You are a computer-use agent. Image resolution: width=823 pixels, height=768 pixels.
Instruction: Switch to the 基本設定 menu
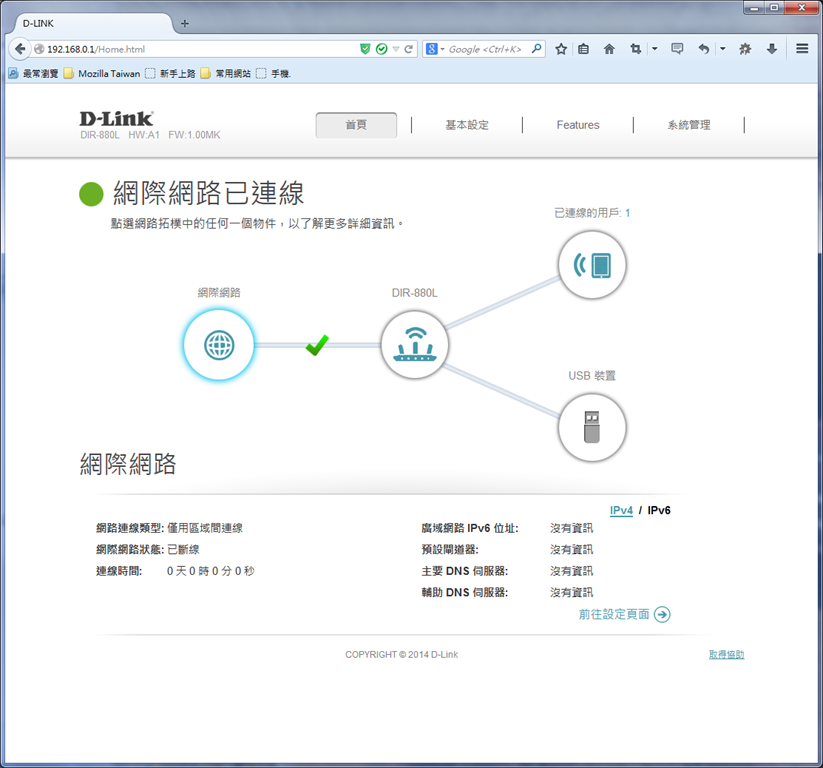[467, 125]
